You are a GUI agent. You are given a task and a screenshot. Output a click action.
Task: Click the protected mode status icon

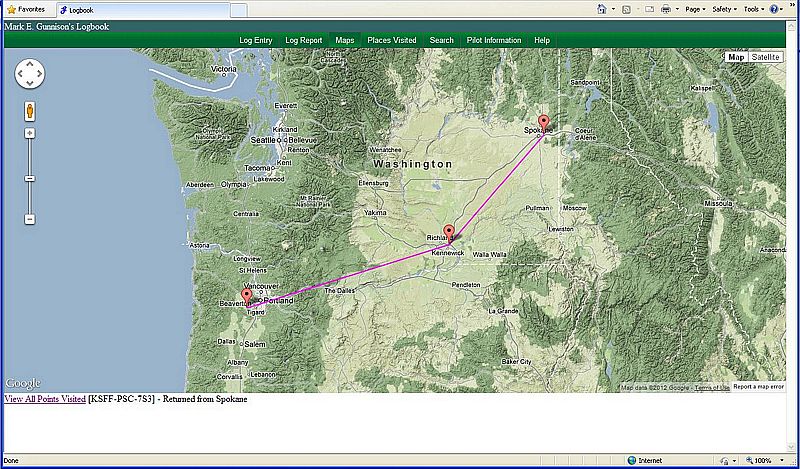coord(724,461)
